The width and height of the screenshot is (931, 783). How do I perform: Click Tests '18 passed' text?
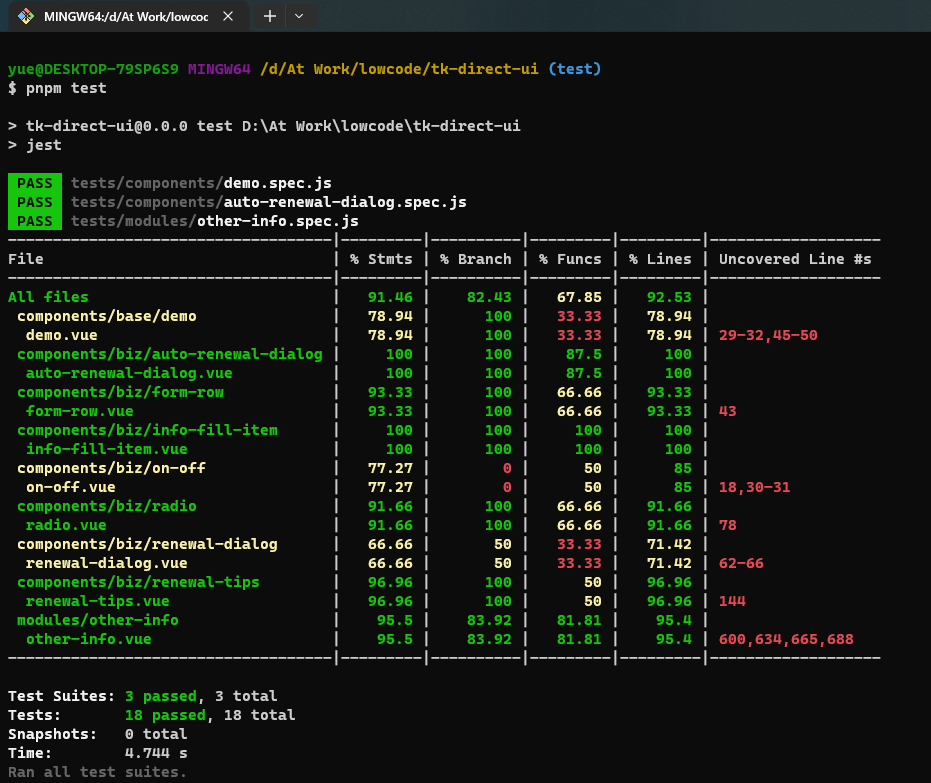[166, 715]
